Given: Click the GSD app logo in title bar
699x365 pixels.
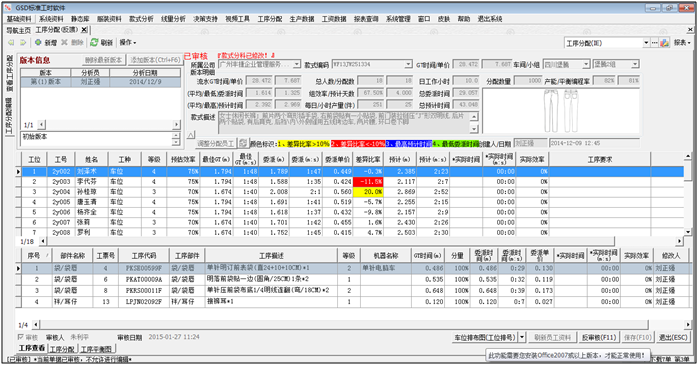Looking at the screenshot, I should 8,8.
